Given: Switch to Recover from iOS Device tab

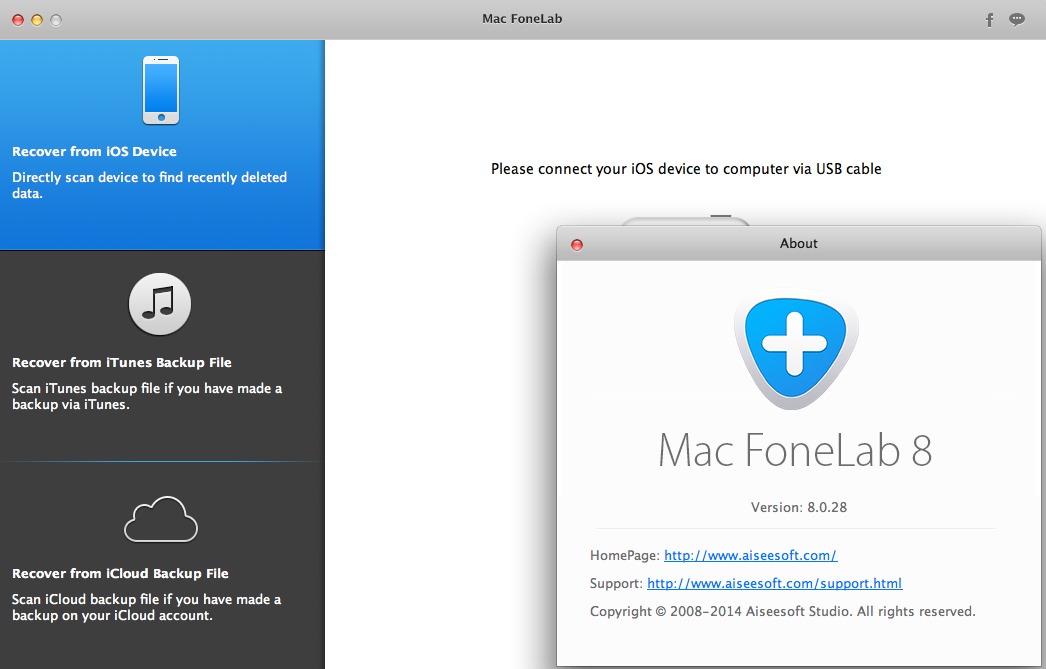Looking at the screenshot, I should tap(162, 145).
